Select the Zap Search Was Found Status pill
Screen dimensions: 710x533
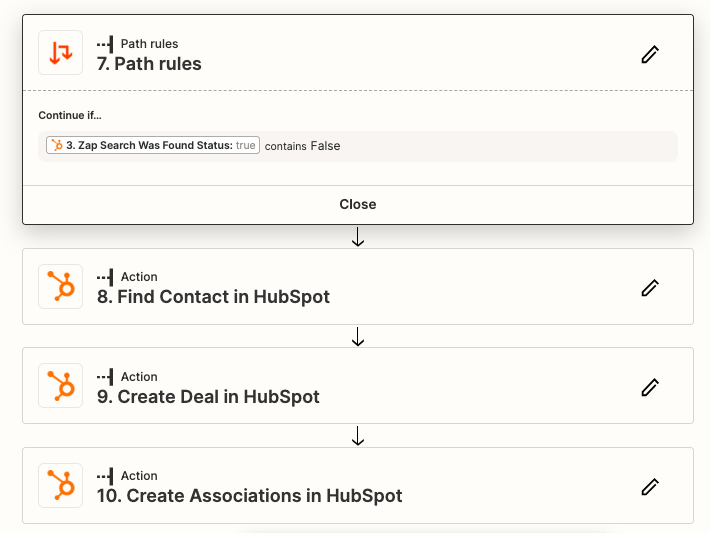coord(152,146)
